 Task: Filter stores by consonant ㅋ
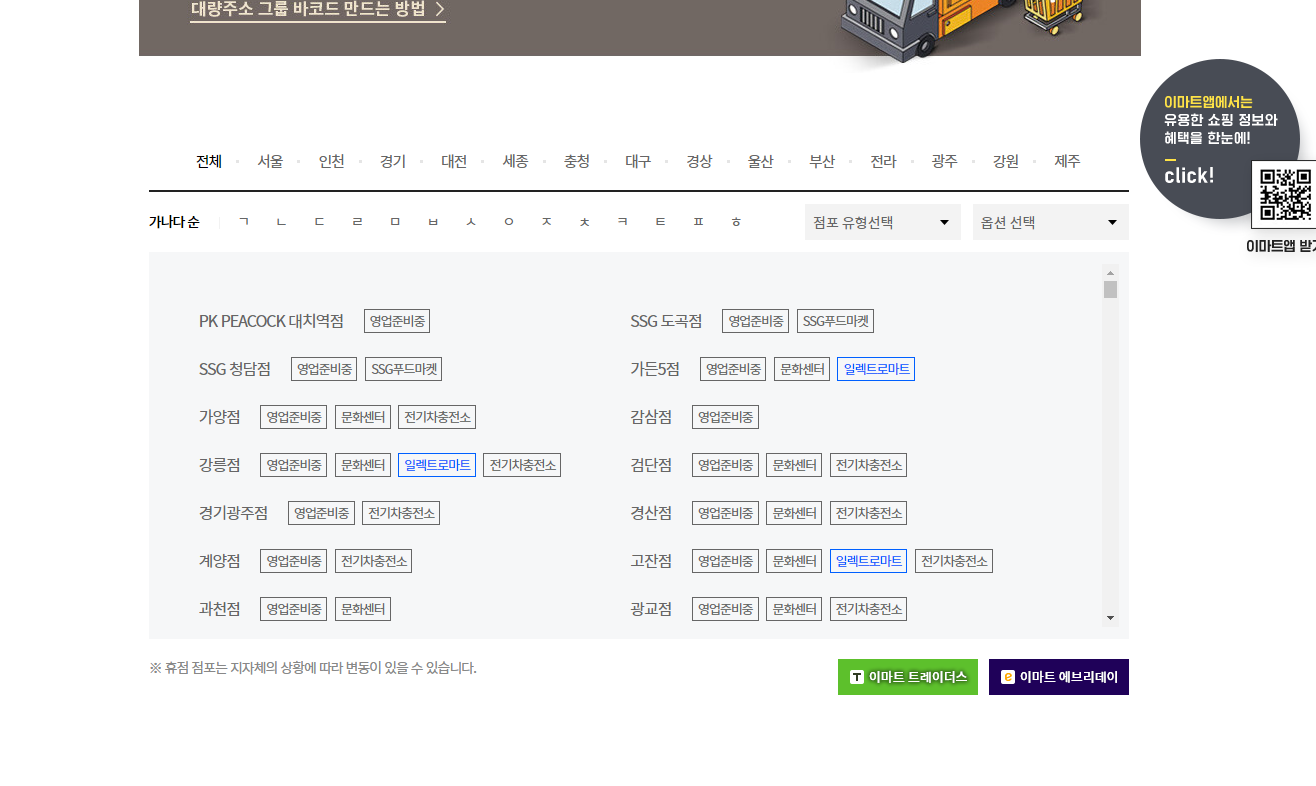point(623,222)
